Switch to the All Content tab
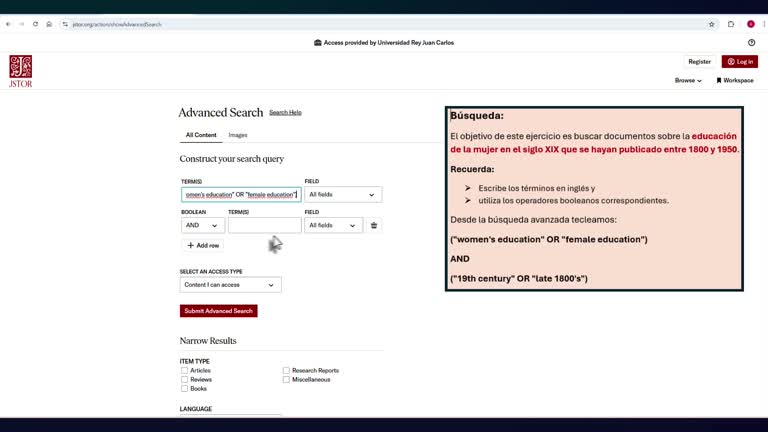 pyautogui.click(x=201, y=135)
